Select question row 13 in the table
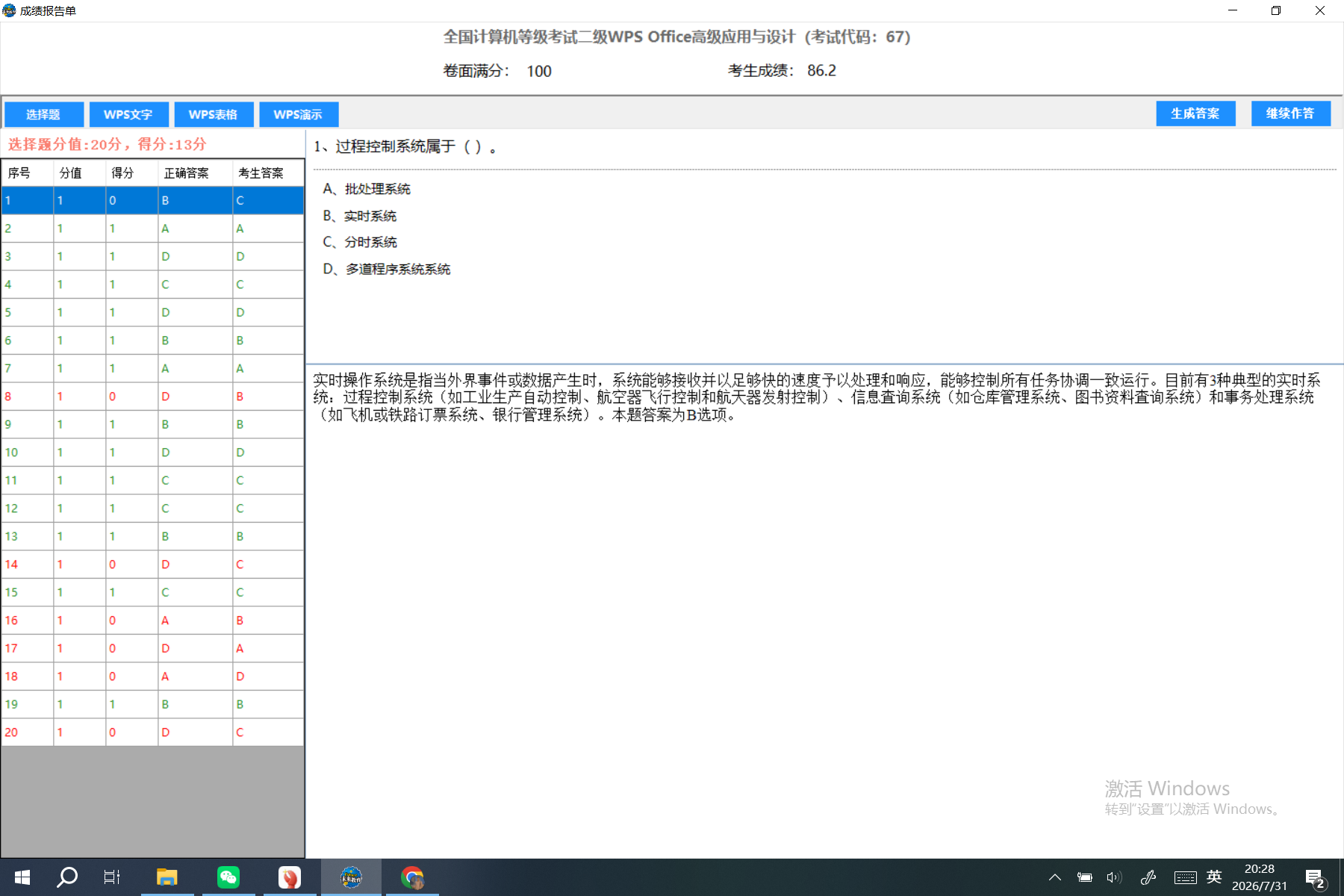 (x=152, y=536)
